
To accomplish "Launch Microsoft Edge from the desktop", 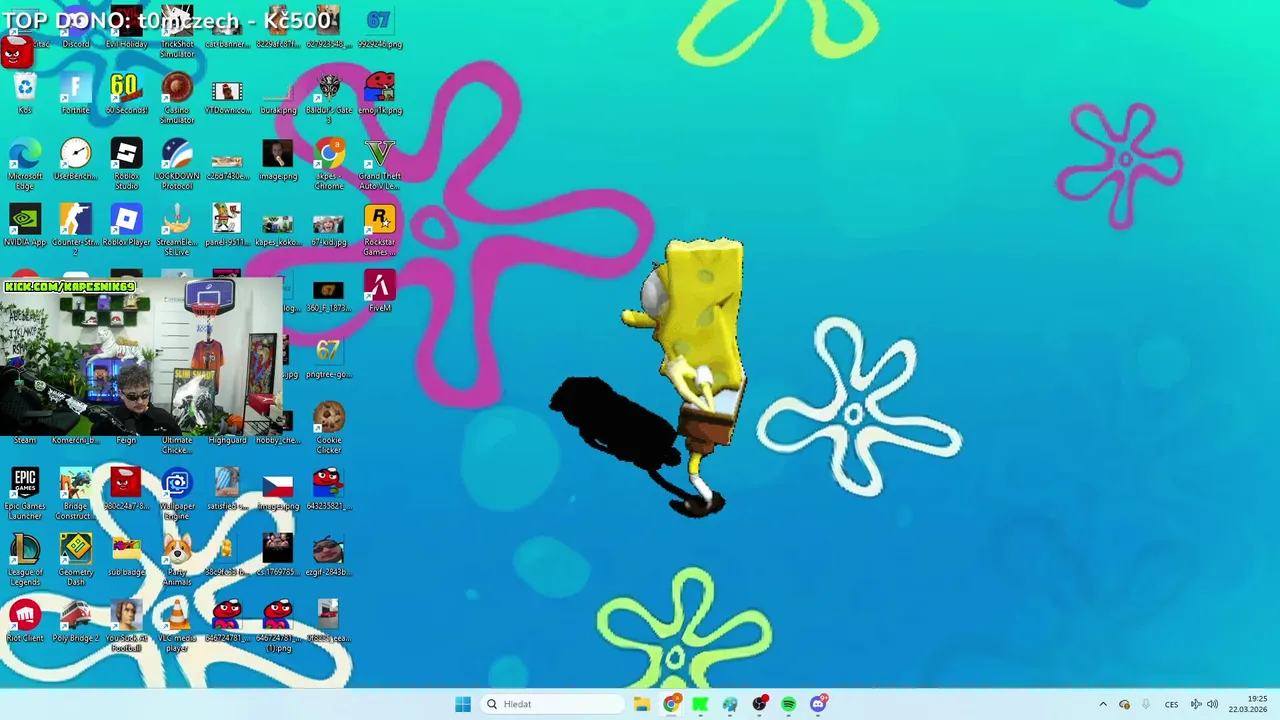I will (x=25, y=165).
